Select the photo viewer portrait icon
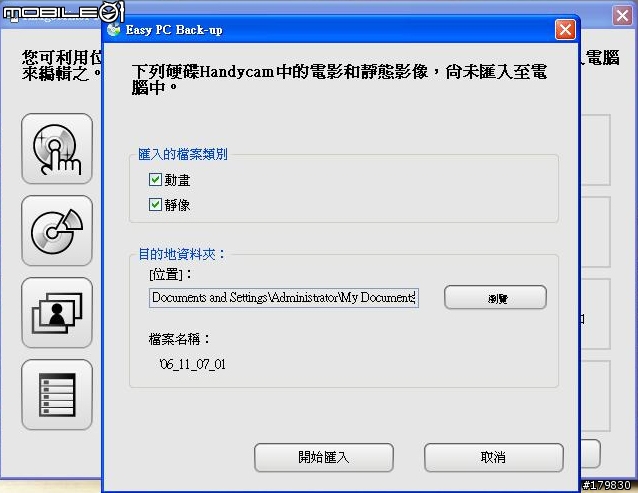This screenshot has height=493, width=638. coord(57,313)
